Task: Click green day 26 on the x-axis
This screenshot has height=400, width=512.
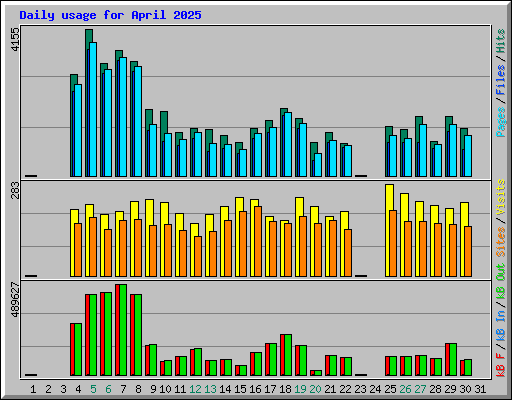Action: 405,389
